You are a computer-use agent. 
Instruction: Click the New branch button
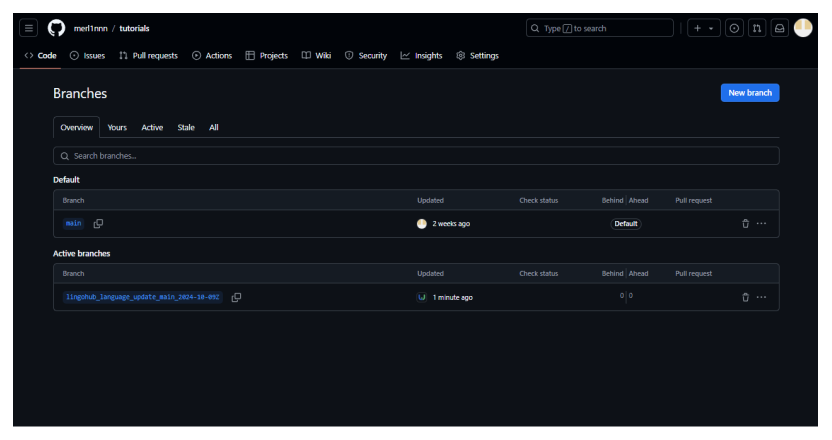point(750,93)
